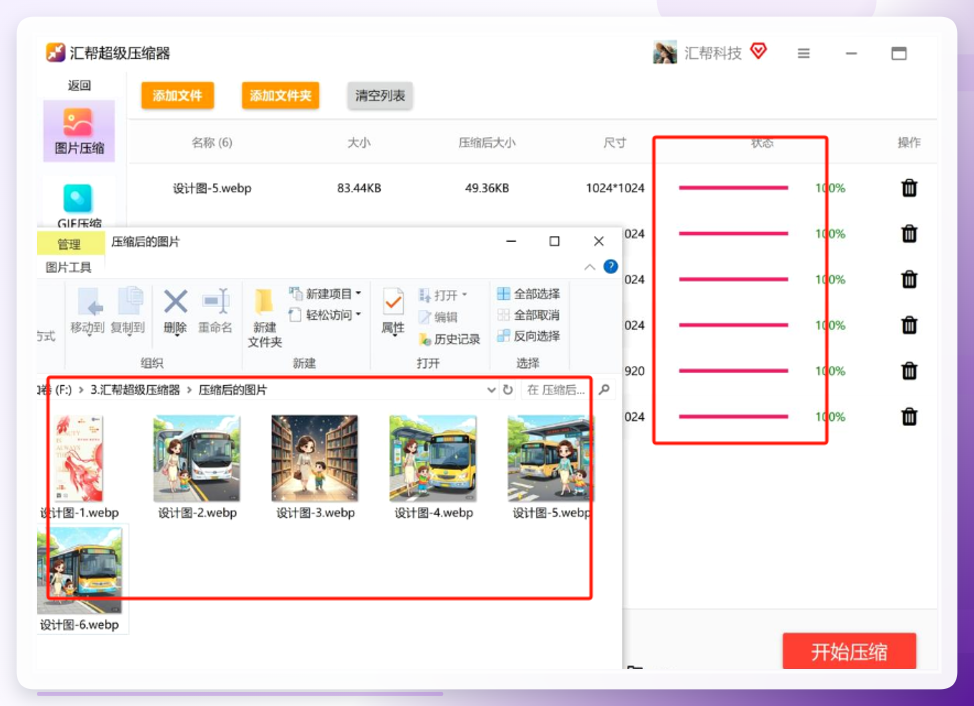Select the 图片工具 ribbon tab
The width and height of the screenshot is (974, 706).
tap(68, 268)
